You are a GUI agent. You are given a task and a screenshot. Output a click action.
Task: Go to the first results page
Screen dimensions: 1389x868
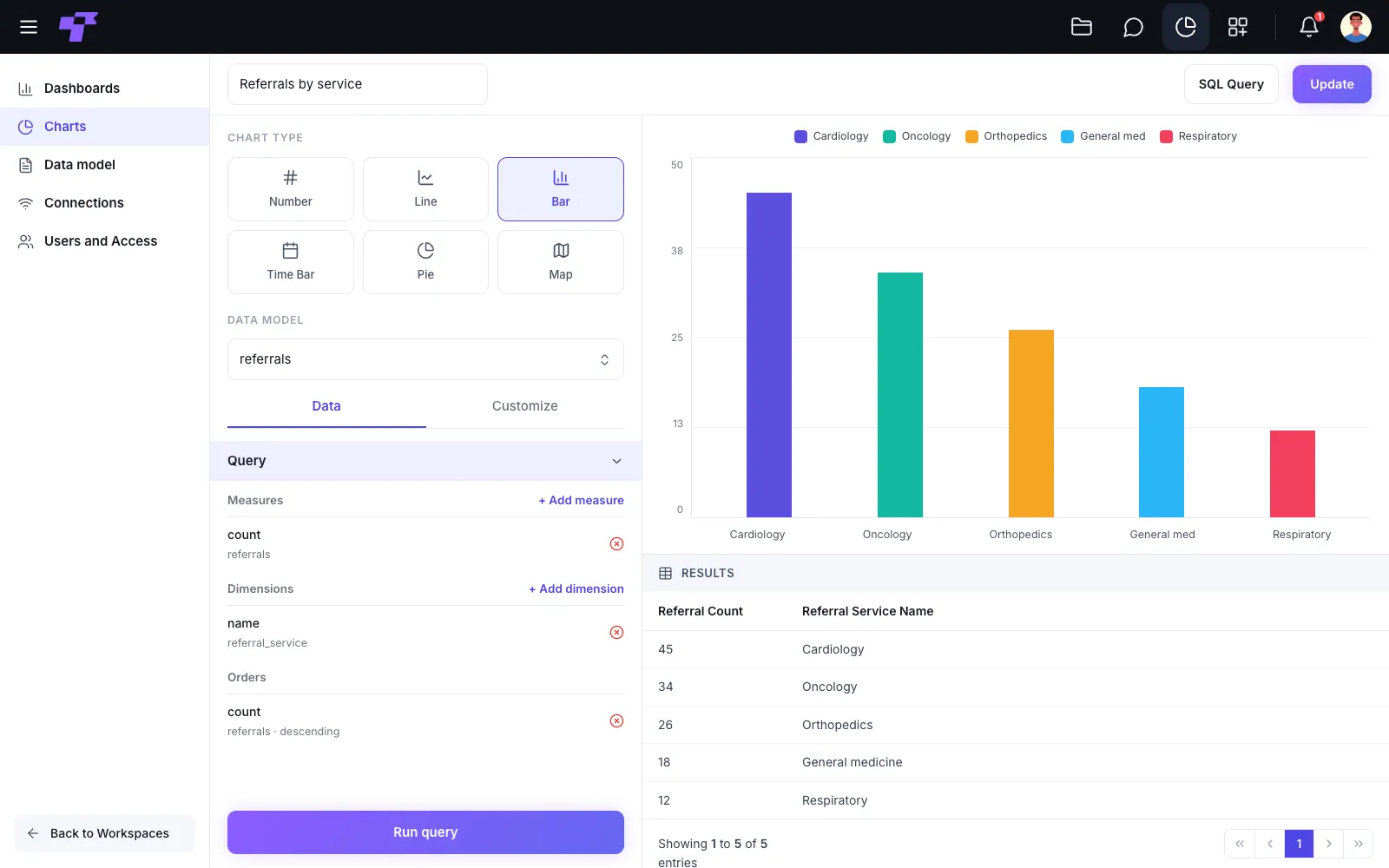click(1240, 844)
